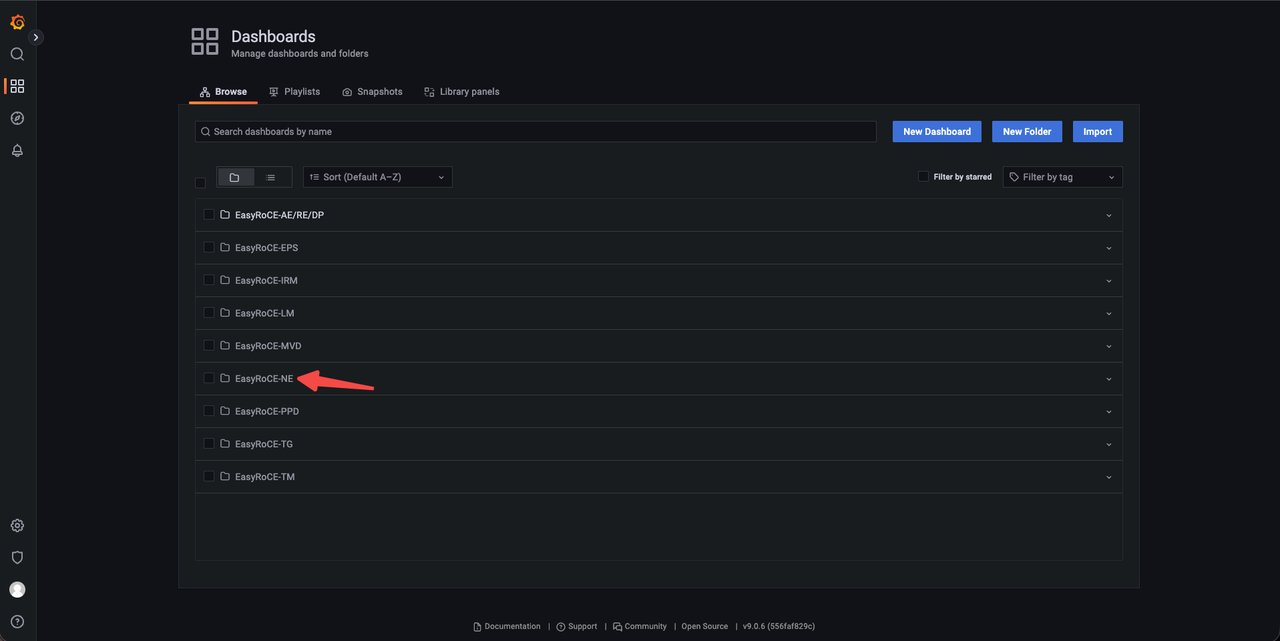Click the Search dashboards by name field

pyautogui.click(x=536, y=132)
